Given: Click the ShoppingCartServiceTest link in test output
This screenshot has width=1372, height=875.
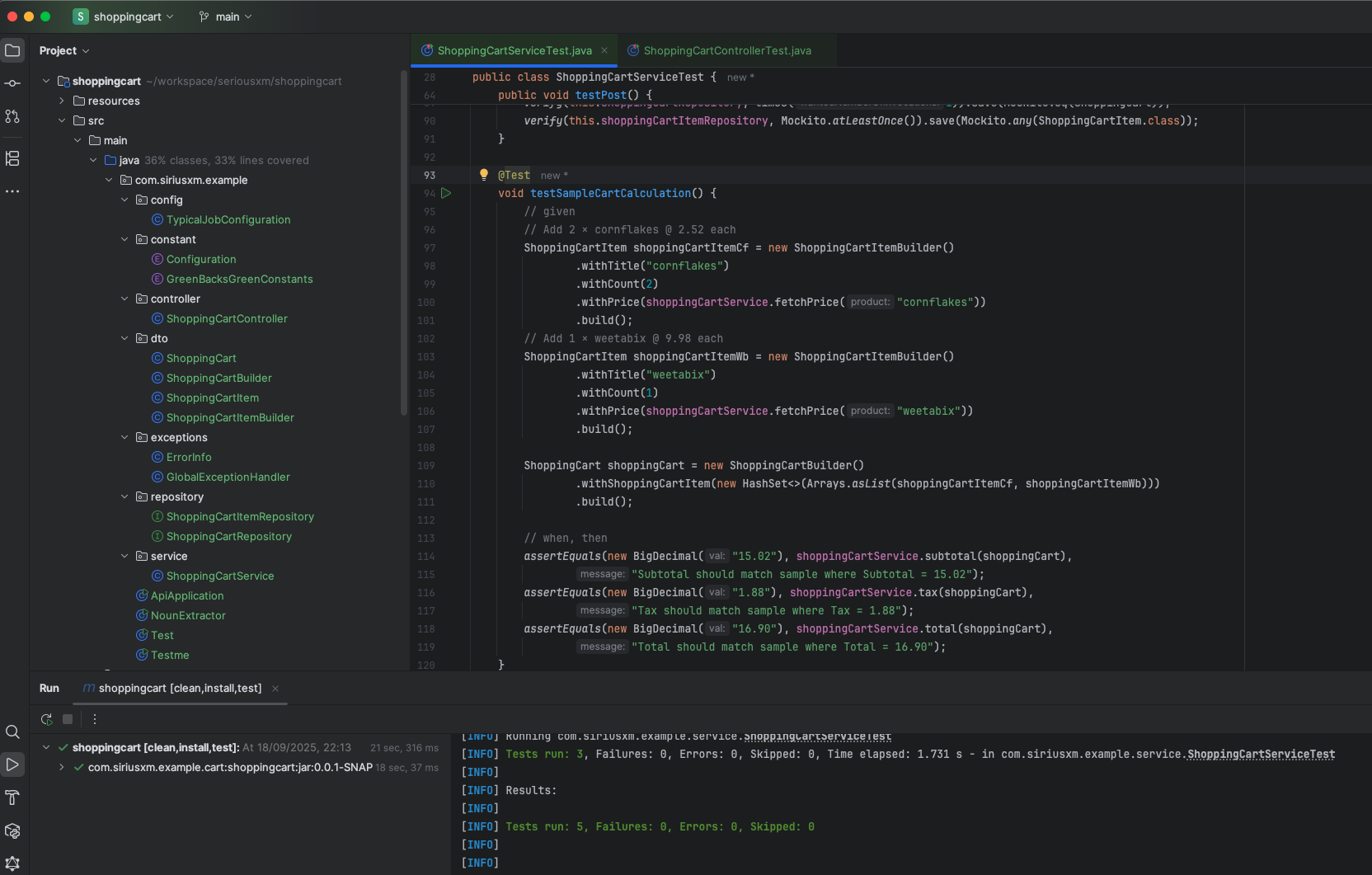Looking at the screenshot, I should (1260, 754).
